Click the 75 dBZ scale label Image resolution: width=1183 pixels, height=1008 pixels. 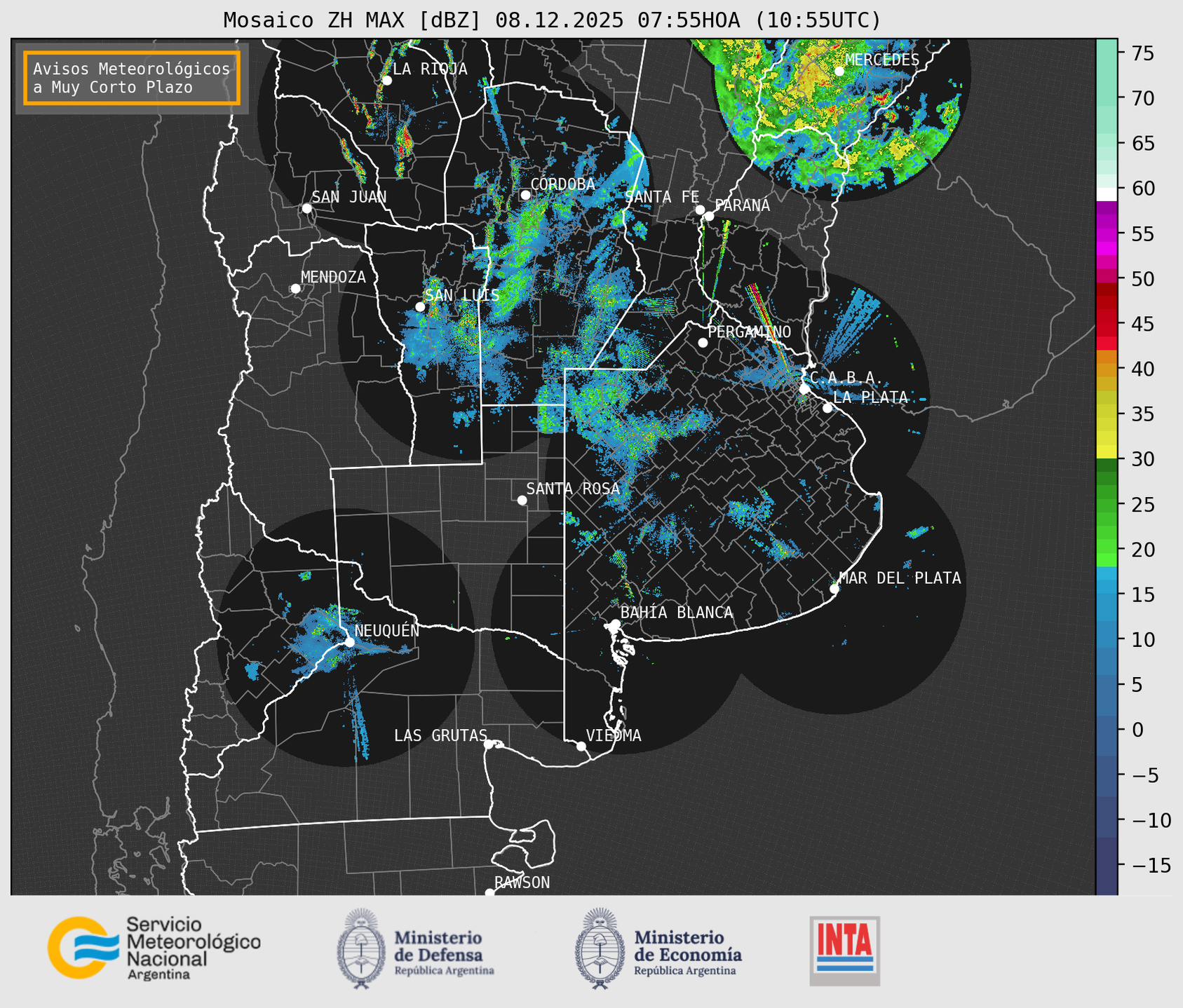pyautogui.click(x=1142, y=53)
